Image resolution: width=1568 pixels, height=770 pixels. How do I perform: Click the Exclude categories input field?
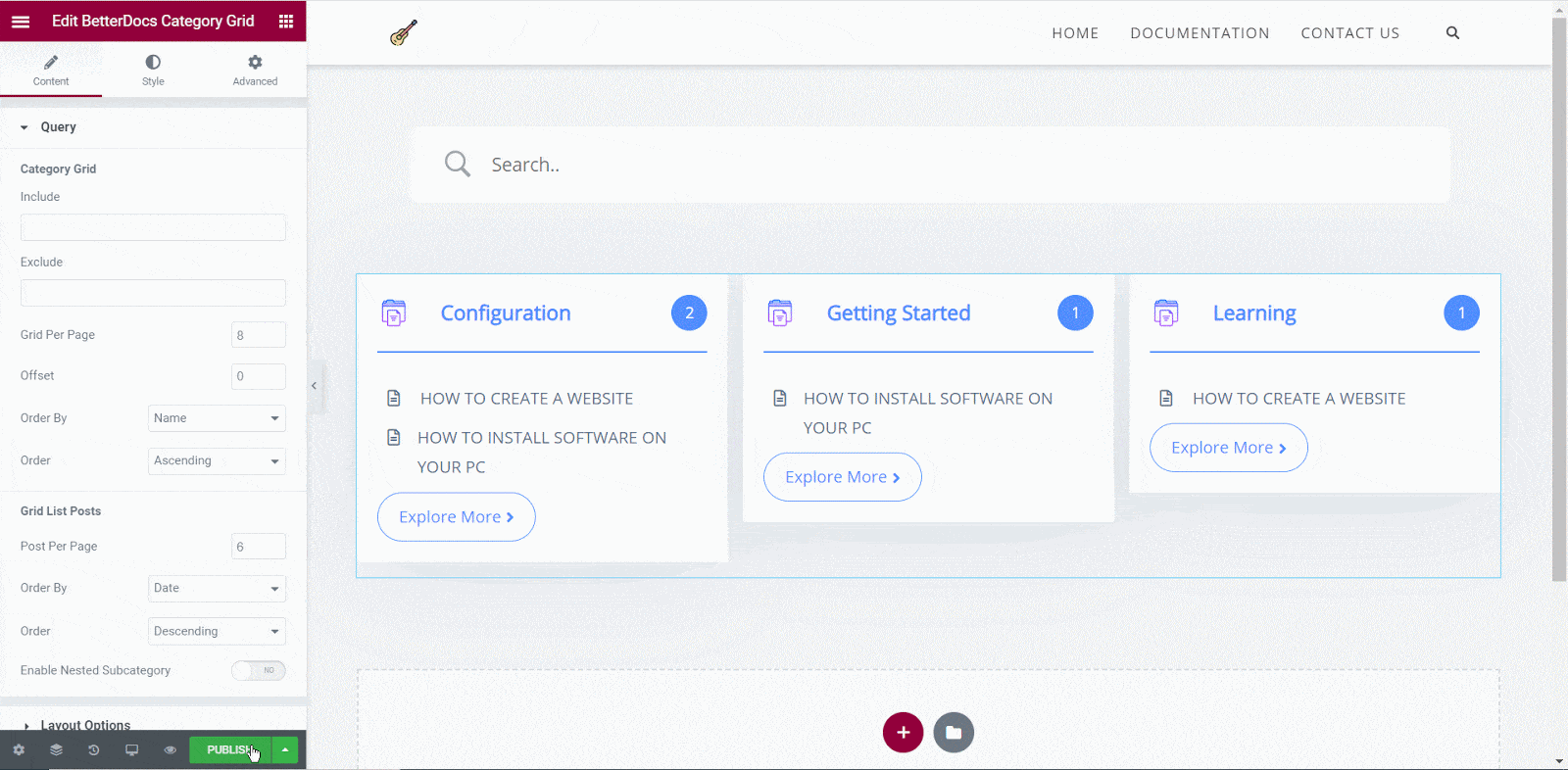(153, 293)
